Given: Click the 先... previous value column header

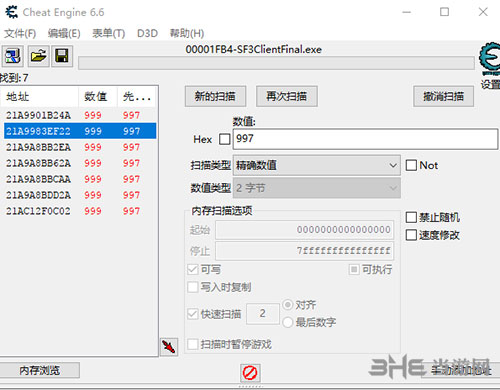Looking at the screenshot, I should 137,97.
